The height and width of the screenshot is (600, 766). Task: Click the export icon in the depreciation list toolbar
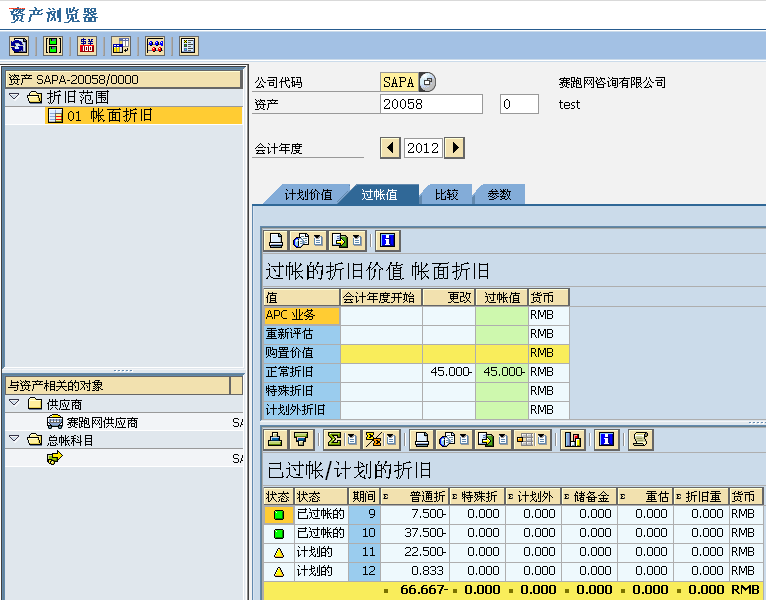tap(486, 440)
